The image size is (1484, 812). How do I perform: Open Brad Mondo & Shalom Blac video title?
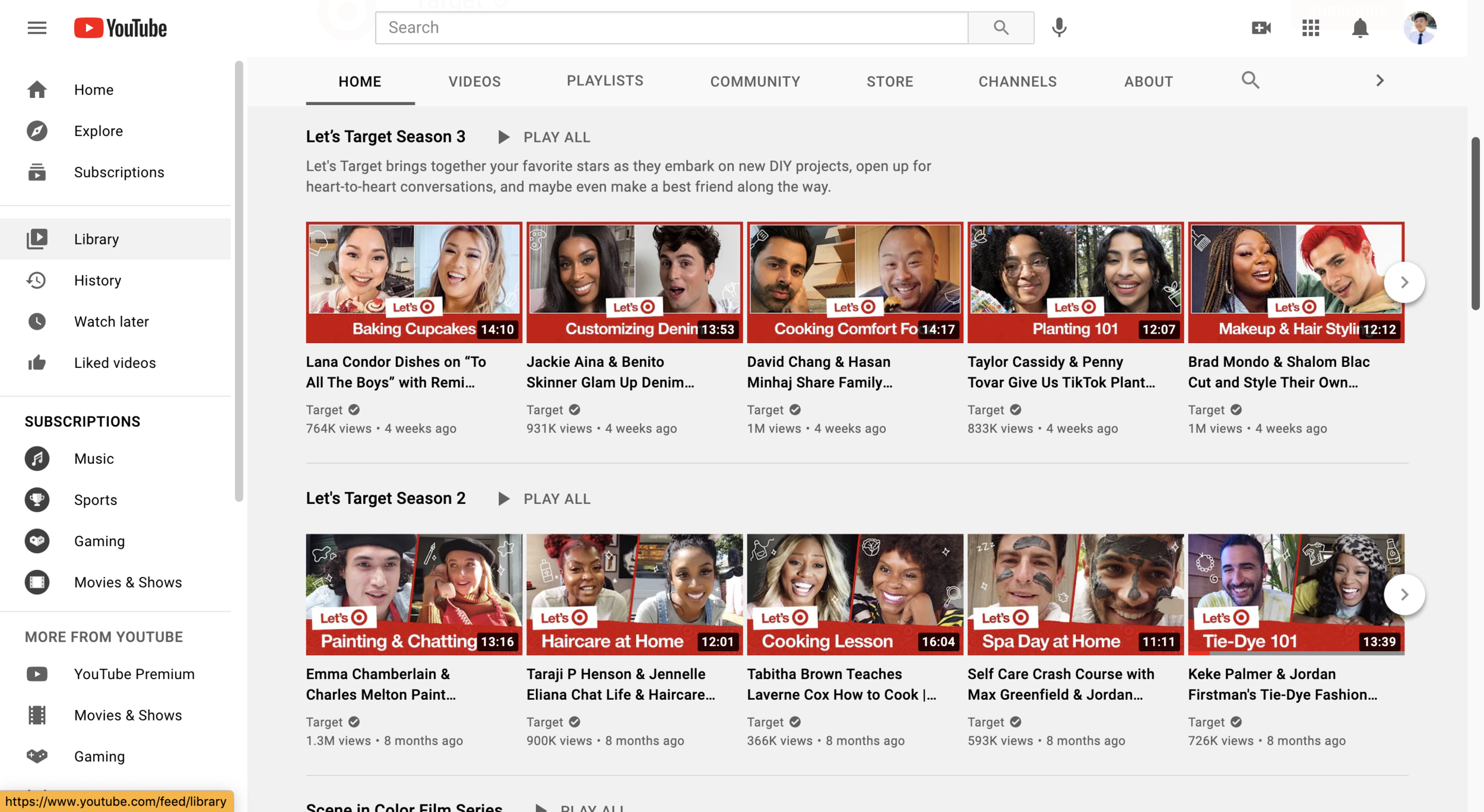click(x=1279, y=372)
